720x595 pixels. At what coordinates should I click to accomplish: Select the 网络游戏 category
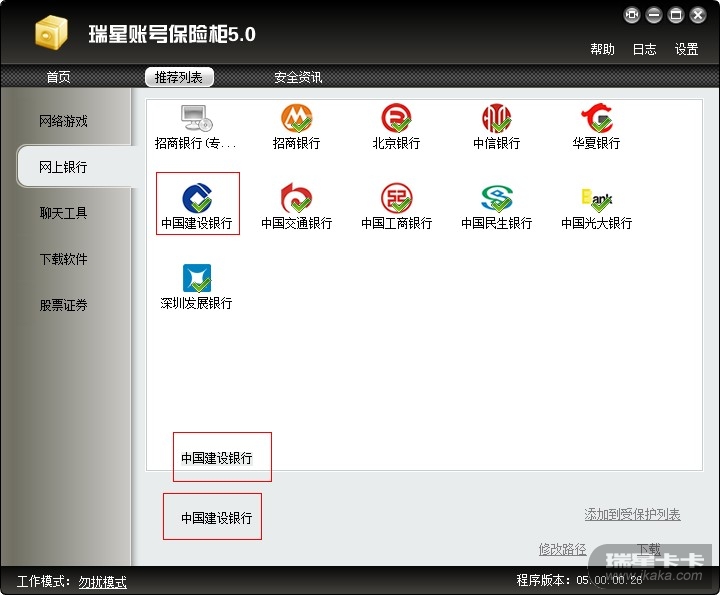(x=63, y=121)
